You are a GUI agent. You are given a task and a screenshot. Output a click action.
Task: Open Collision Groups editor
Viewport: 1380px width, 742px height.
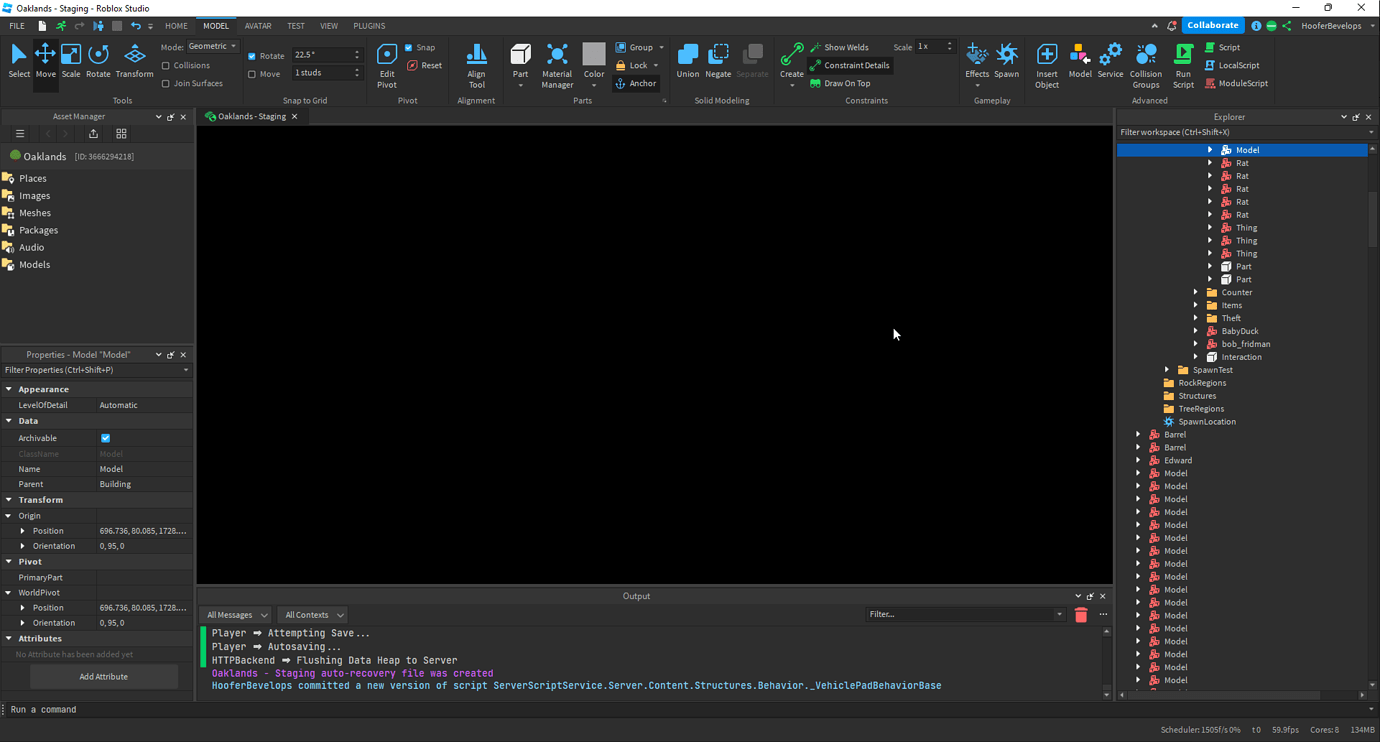coord(1146,66)
